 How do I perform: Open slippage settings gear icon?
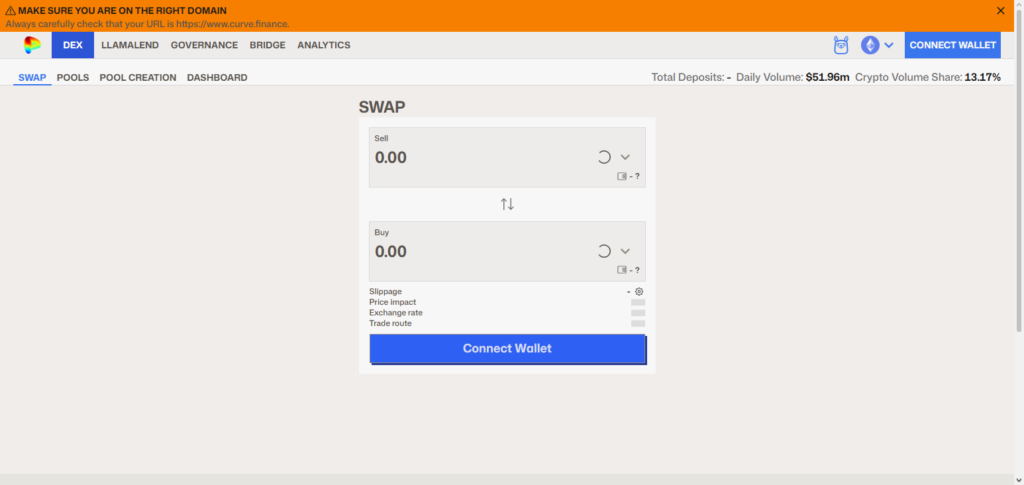click(639, 292)
